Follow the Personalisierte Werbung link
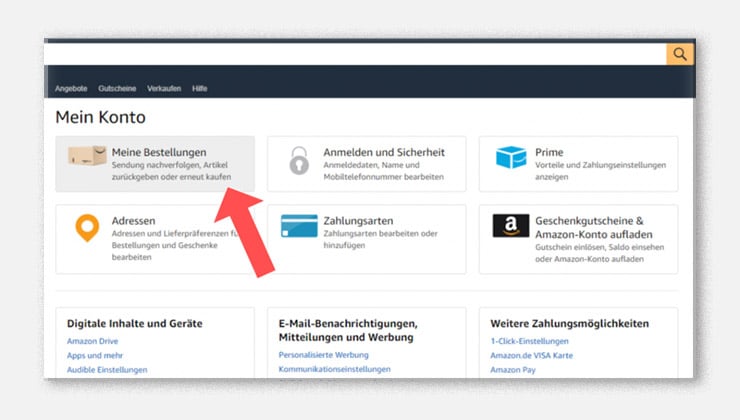740x420 pixels. click(324, 354)
